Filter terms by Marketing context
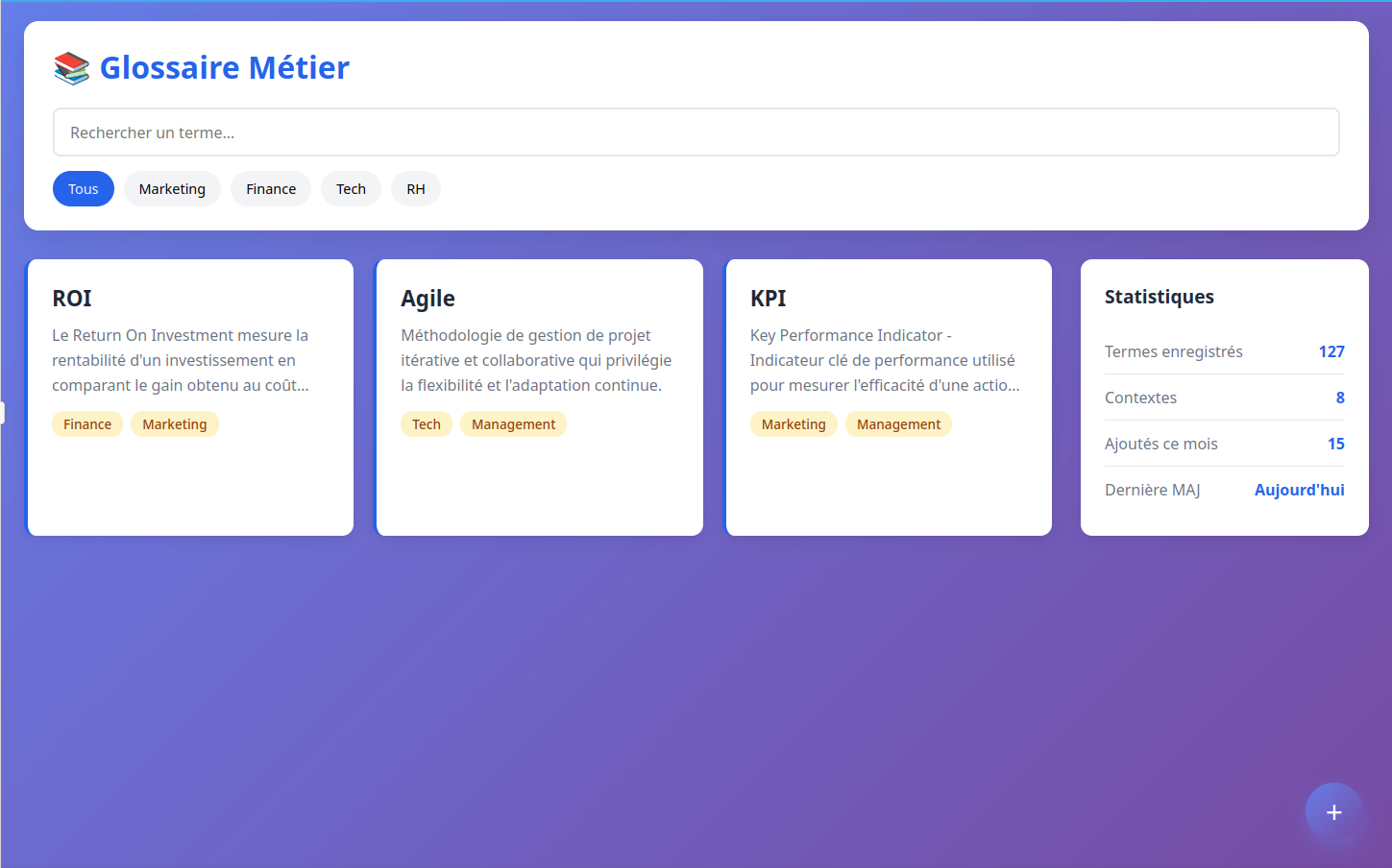 point(172,189)
